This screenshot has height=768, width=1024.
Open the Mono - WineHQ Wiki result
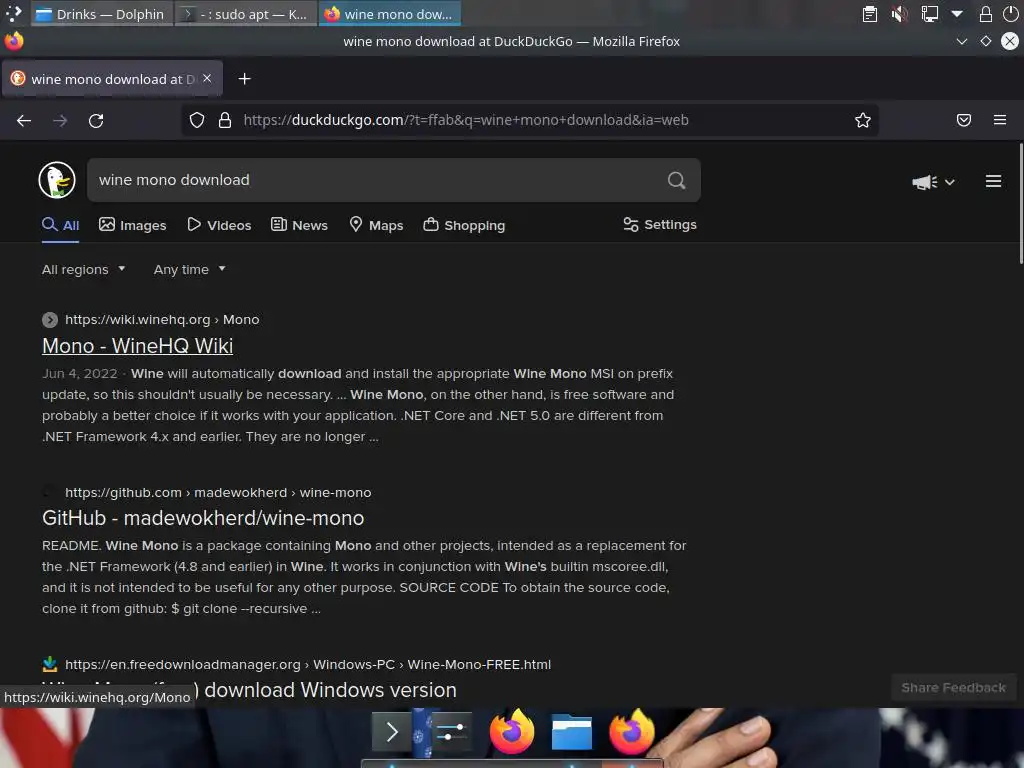point(137,345)
